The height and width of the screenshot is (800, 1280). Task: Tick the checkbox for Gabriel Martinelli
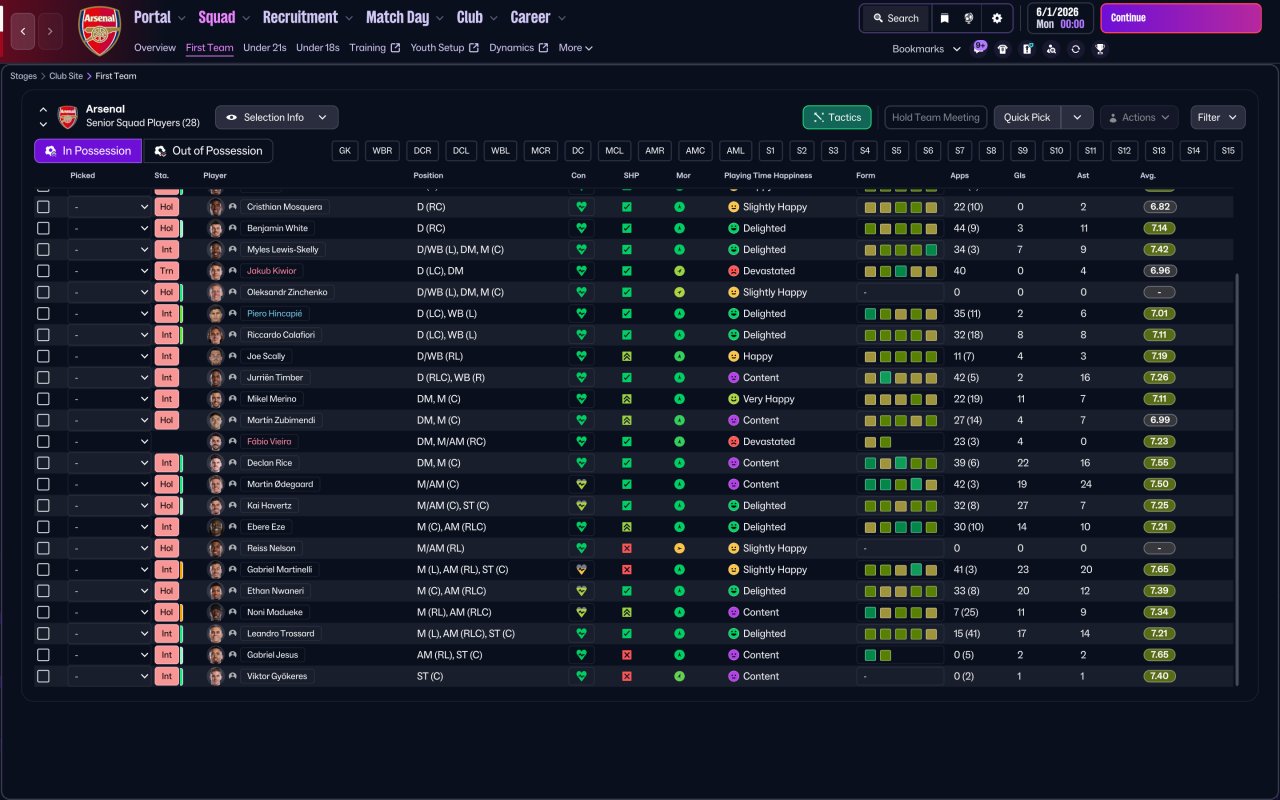43,570
